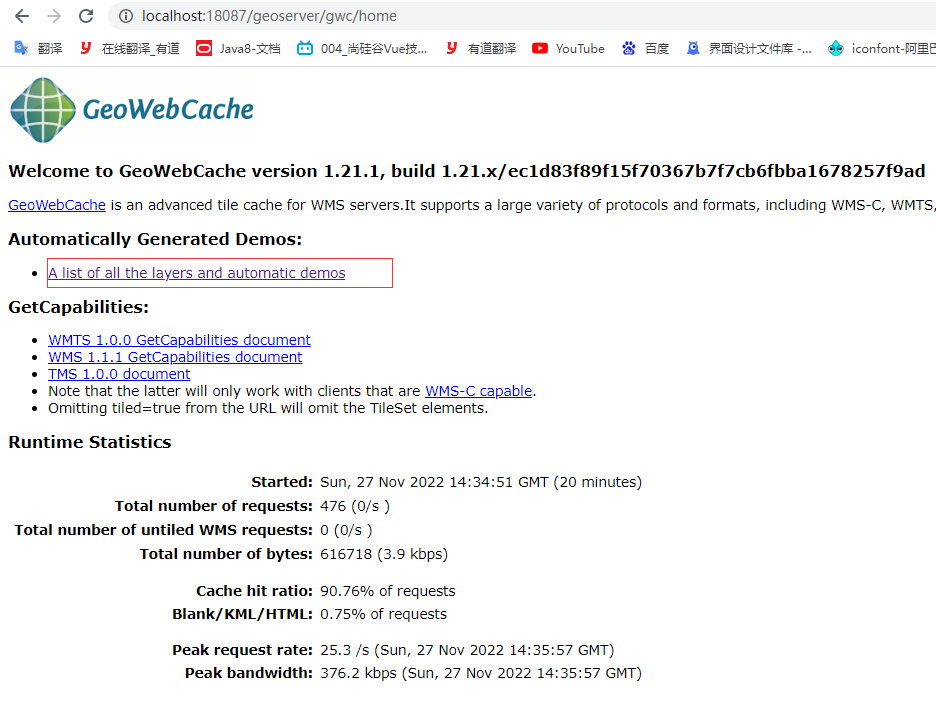
Task: Open the site information icon in address bar
Action: tap(126, 16)
